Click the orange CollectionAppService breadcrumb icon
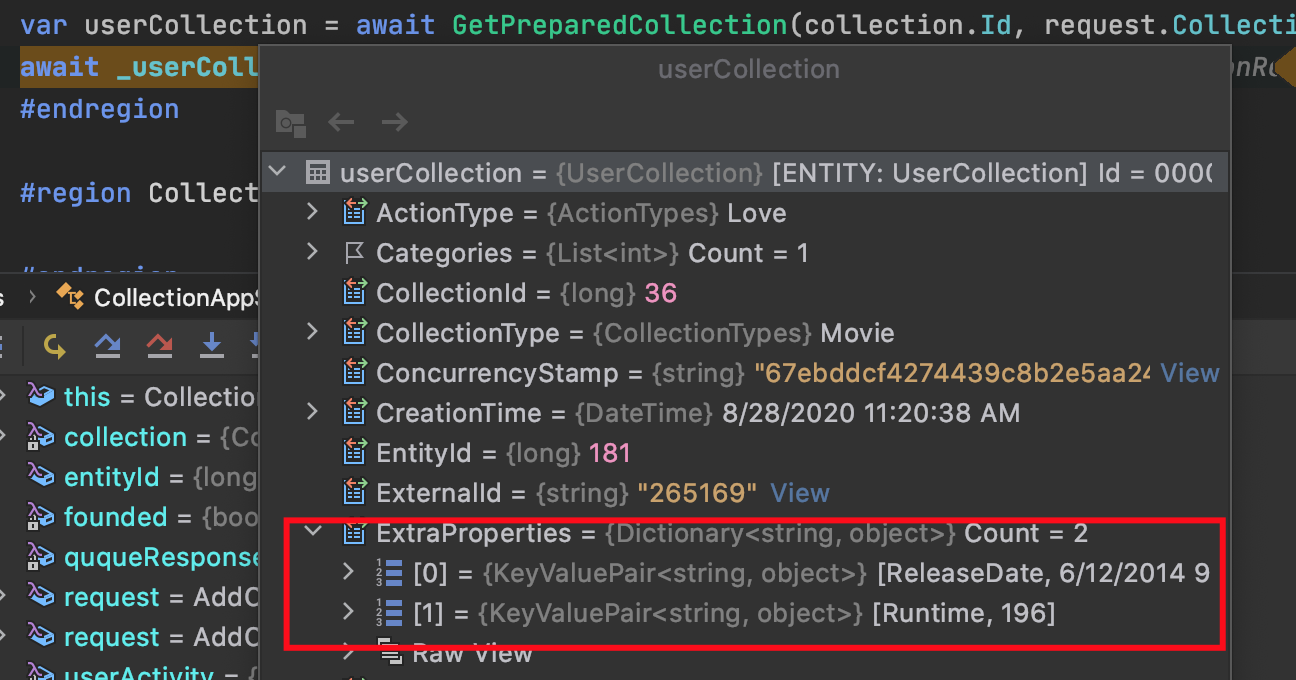Screen dimensions: 1296x680 click(70, 296)
